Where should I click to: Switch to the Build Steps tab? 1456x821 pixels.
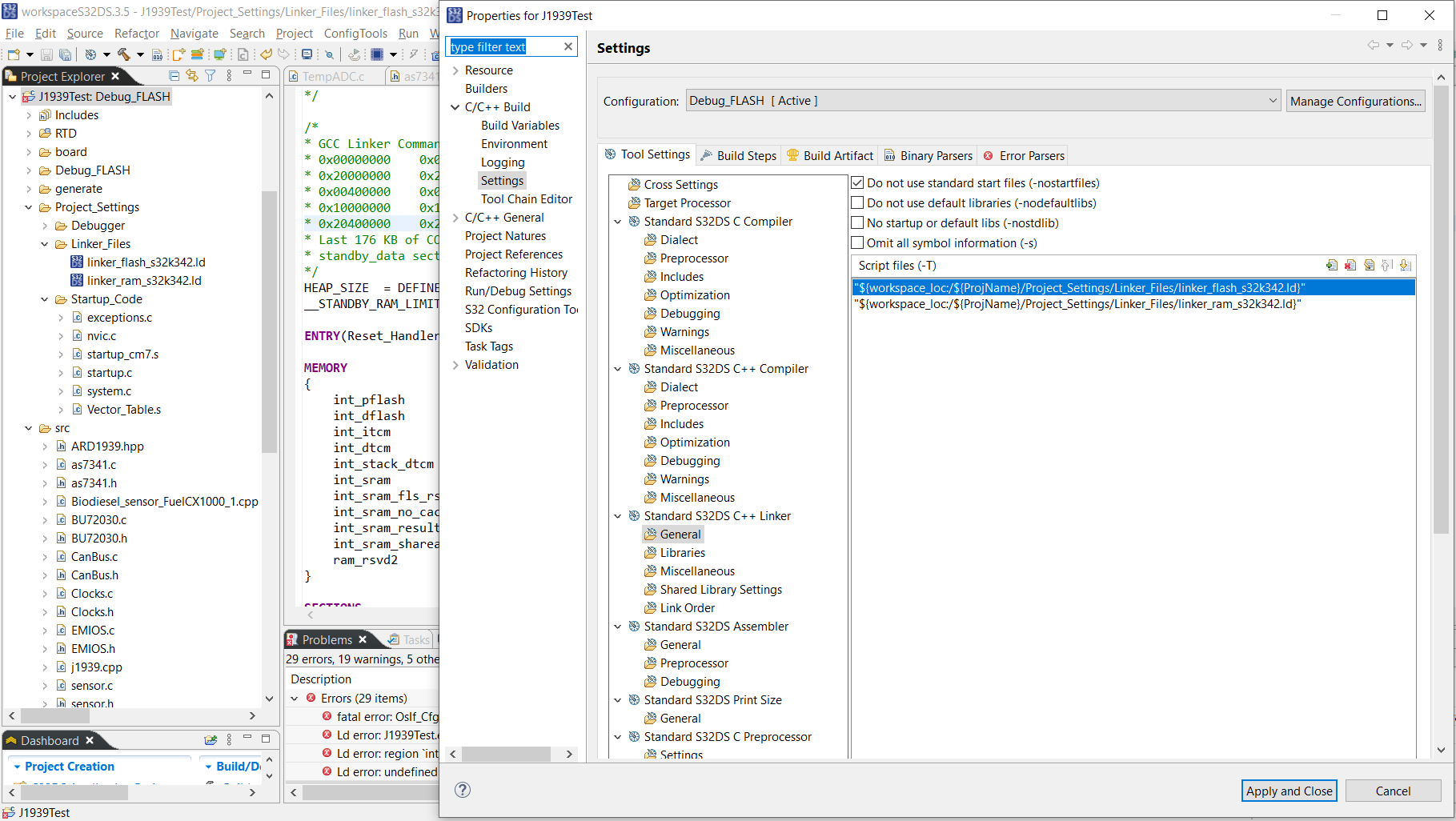pos(739,155)
